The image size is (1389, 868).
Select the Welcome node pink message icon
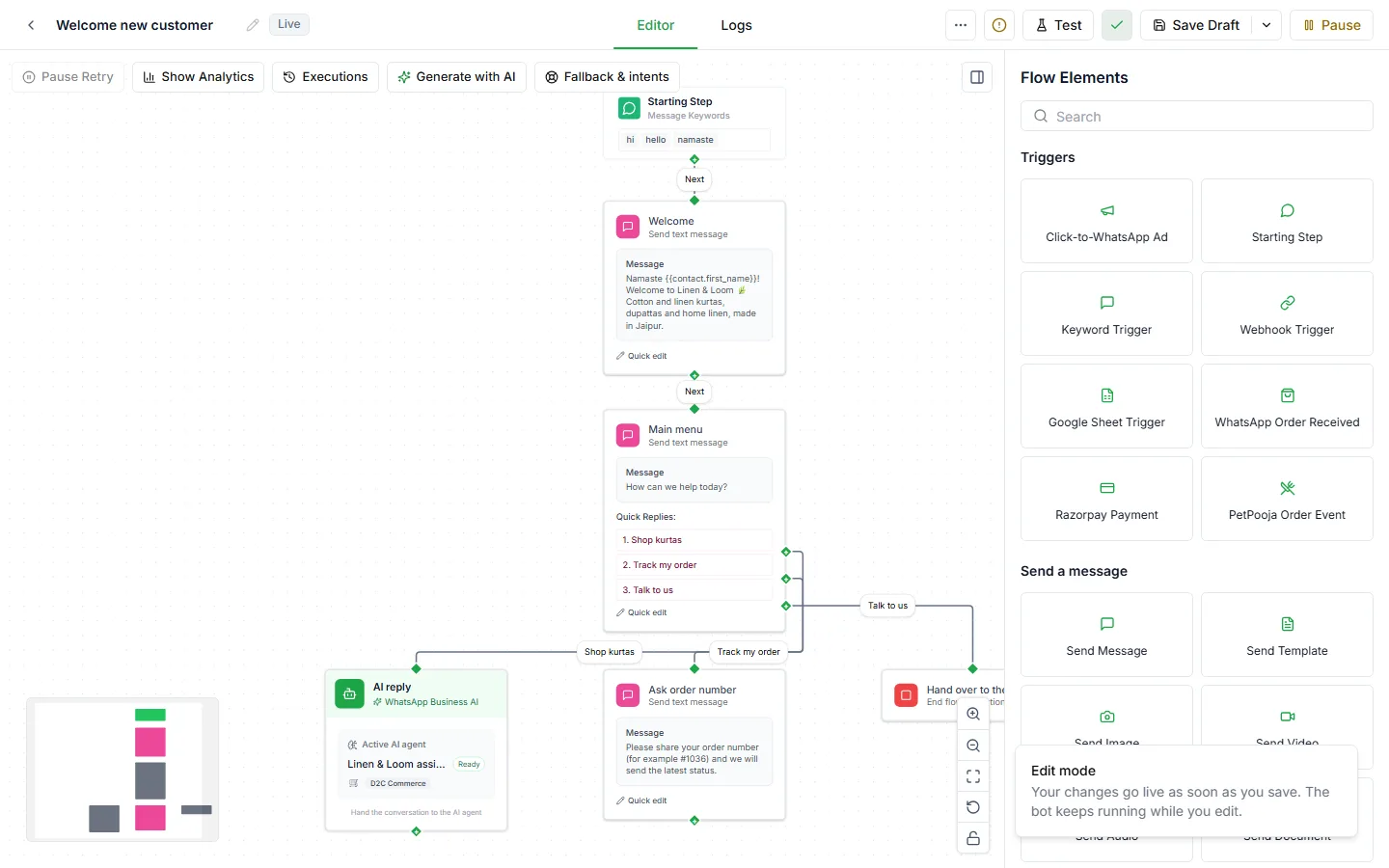point(628,227)
